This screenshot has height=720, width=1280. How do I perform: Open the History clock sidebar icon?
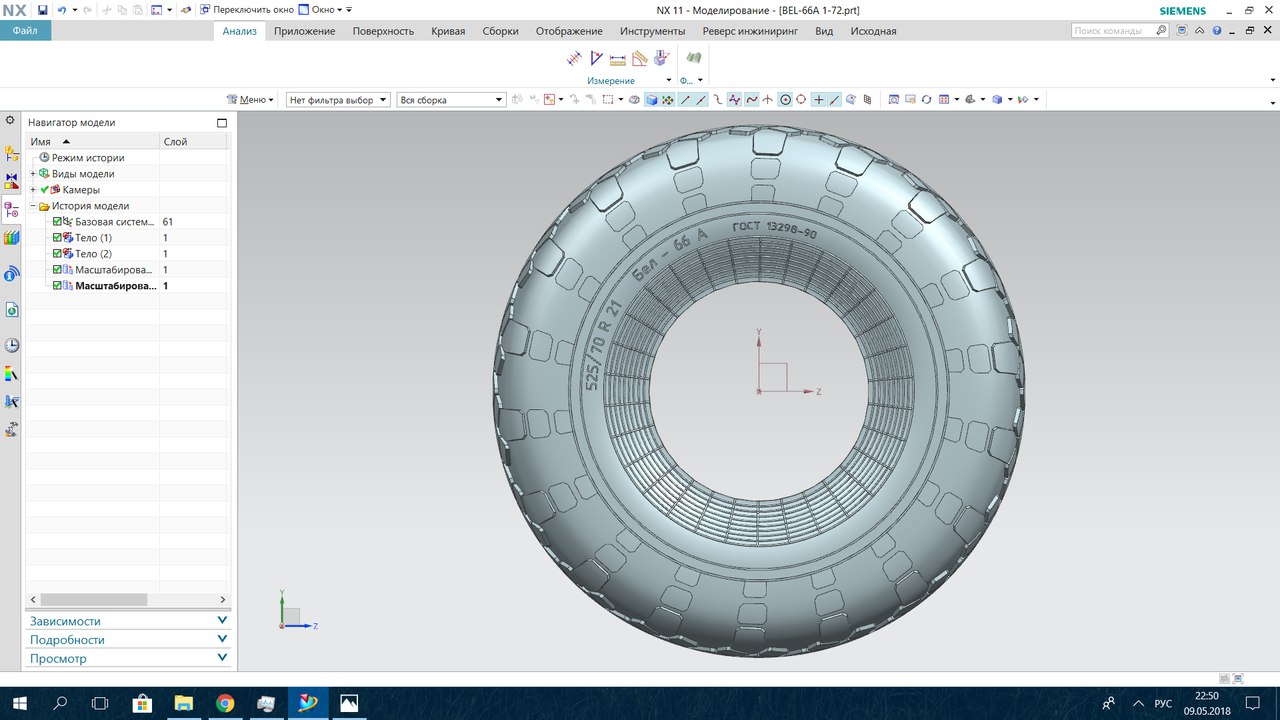pyautogui.click(x=12, y=345)
